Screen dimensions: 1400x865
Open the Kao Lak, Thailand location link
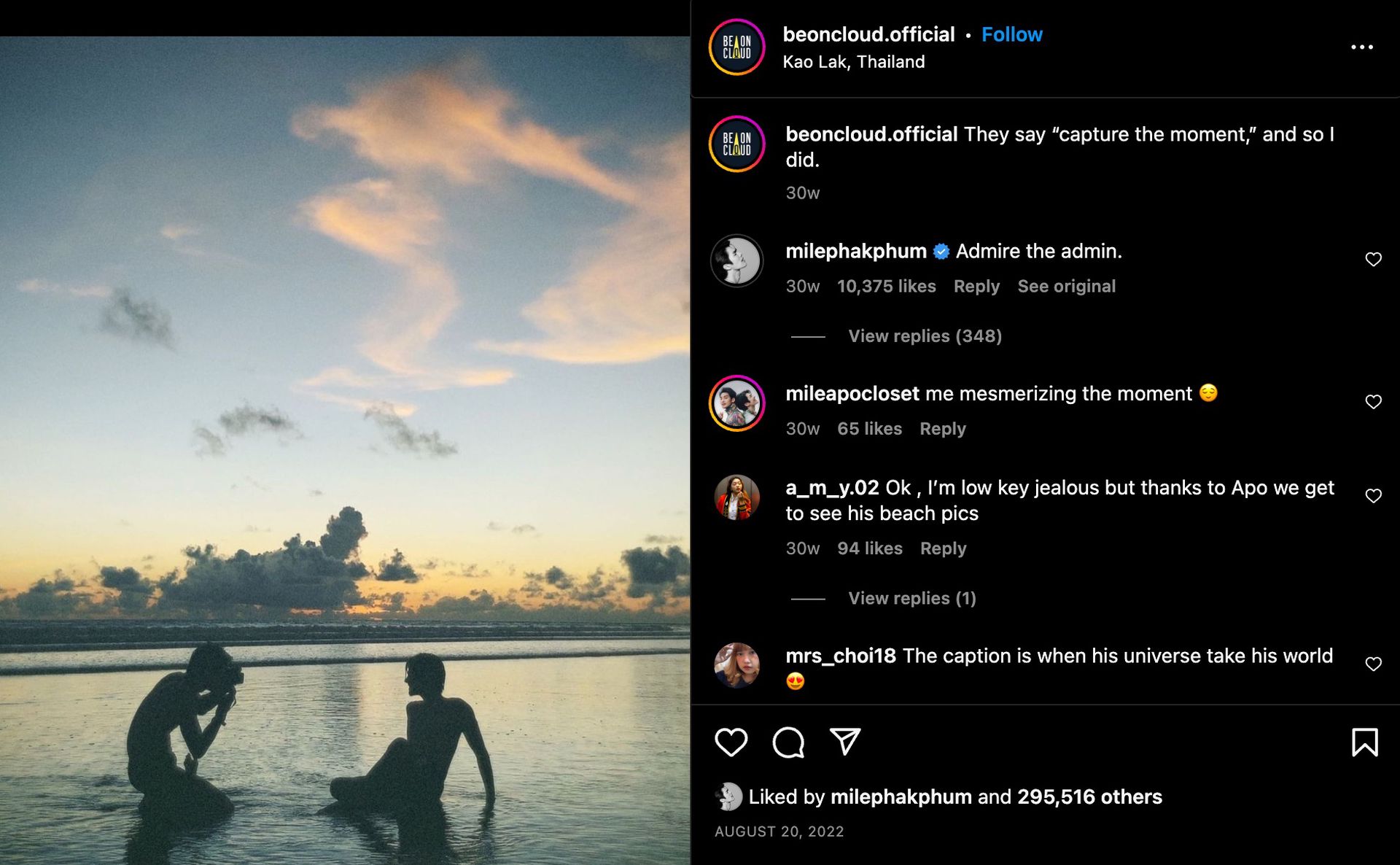tap(853, 62)
